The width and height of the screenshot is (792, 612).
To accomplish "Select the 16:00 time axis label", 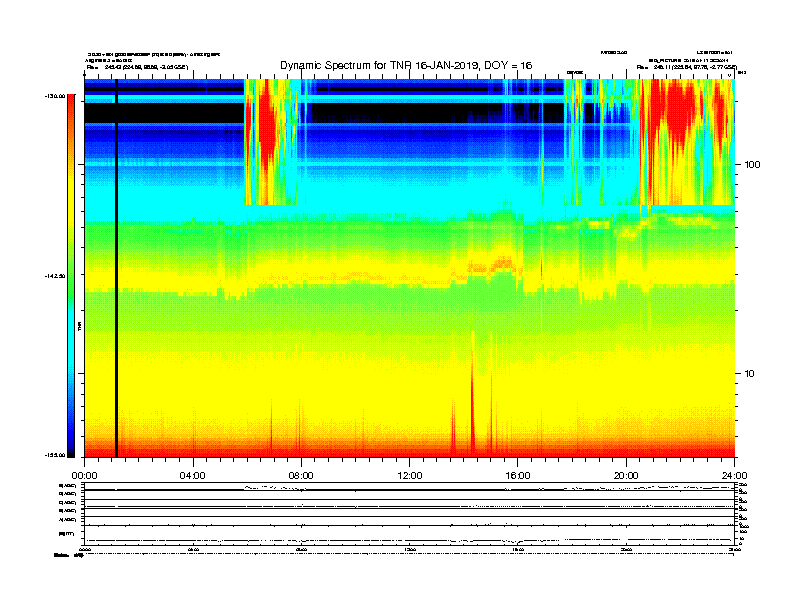I will (x=518, y=476).
